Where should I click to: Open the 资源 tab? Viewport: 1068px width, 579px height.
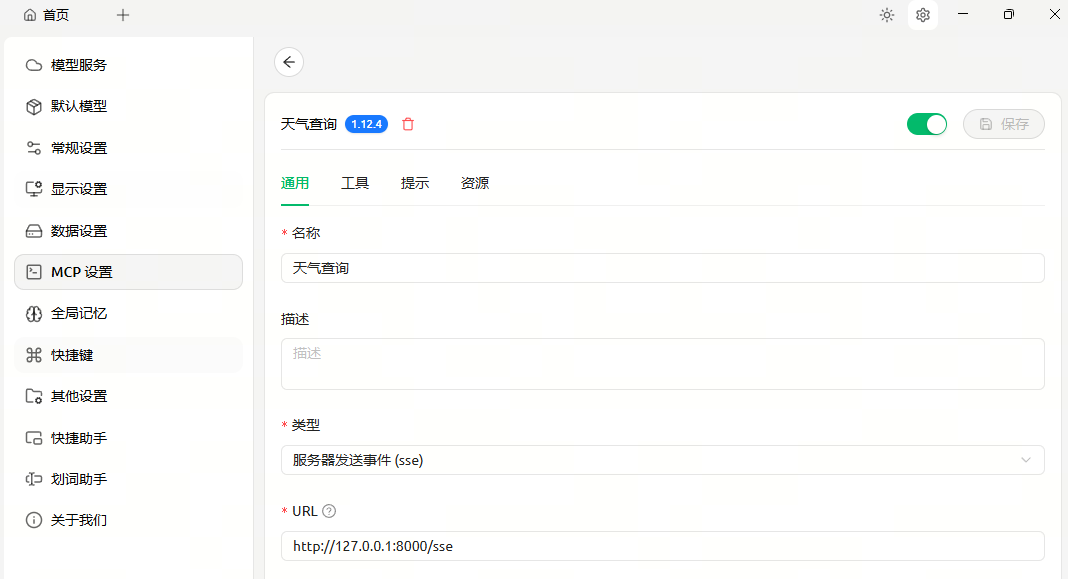474,183
